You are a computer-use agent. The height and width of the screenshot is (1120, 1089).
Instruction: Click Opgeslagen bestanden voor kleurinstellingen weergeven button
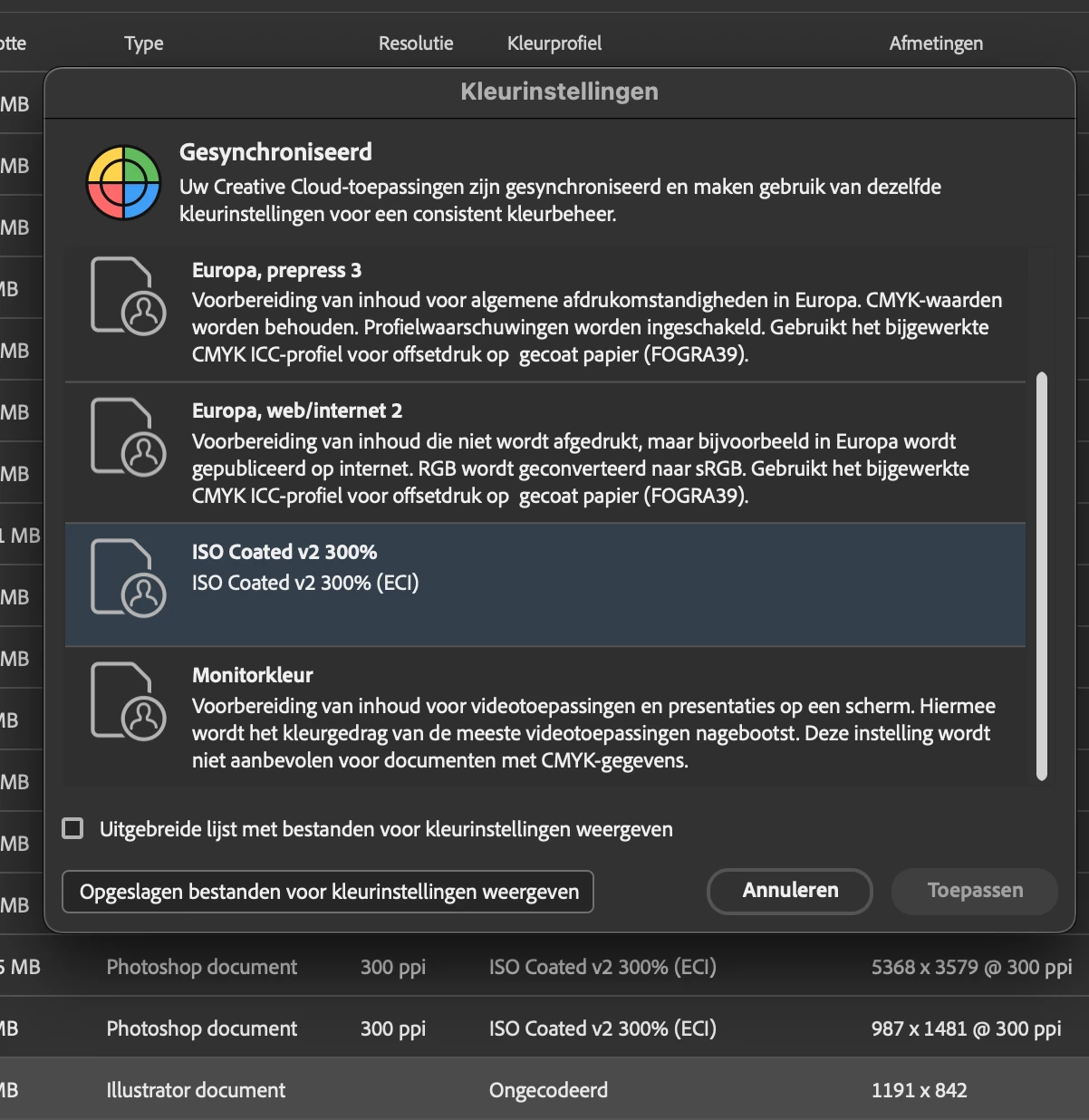[328, 892]
